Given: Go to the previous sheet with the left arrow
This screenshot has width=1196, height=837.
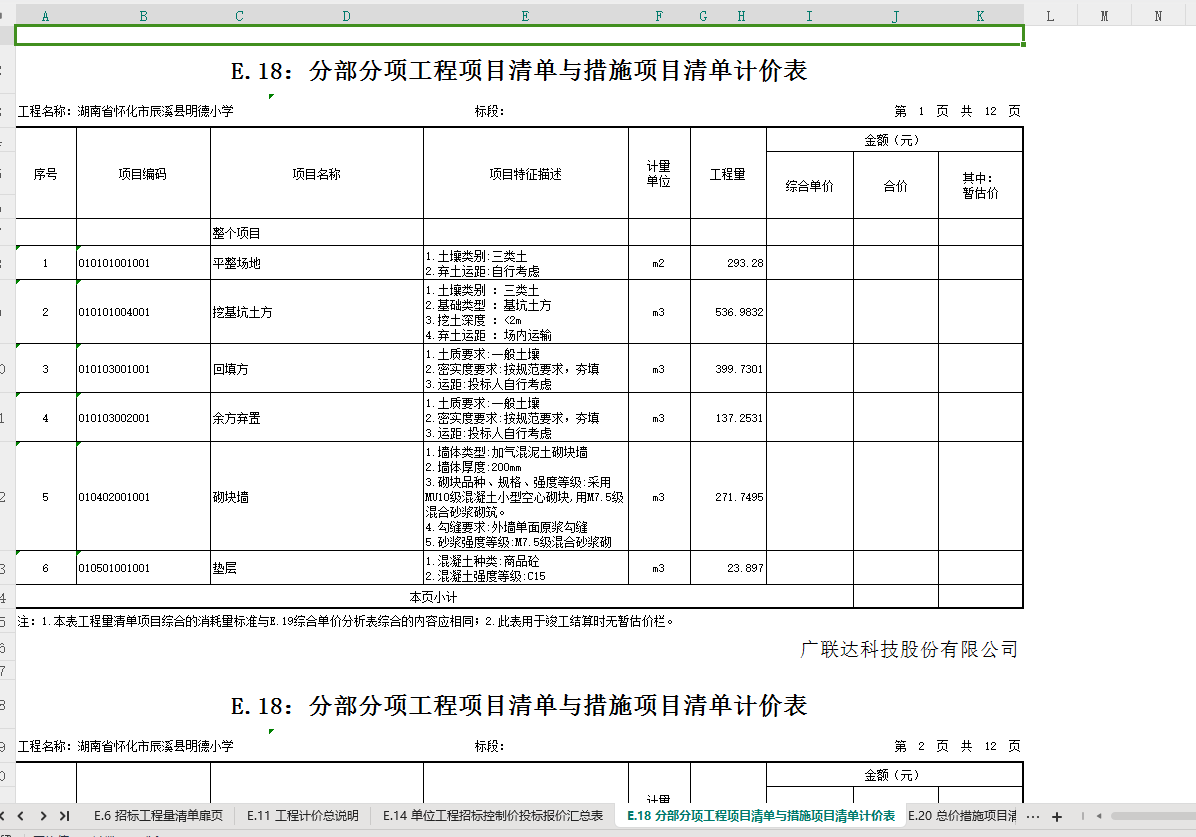Looking at the screenshot, I should [x=21, y=816].
